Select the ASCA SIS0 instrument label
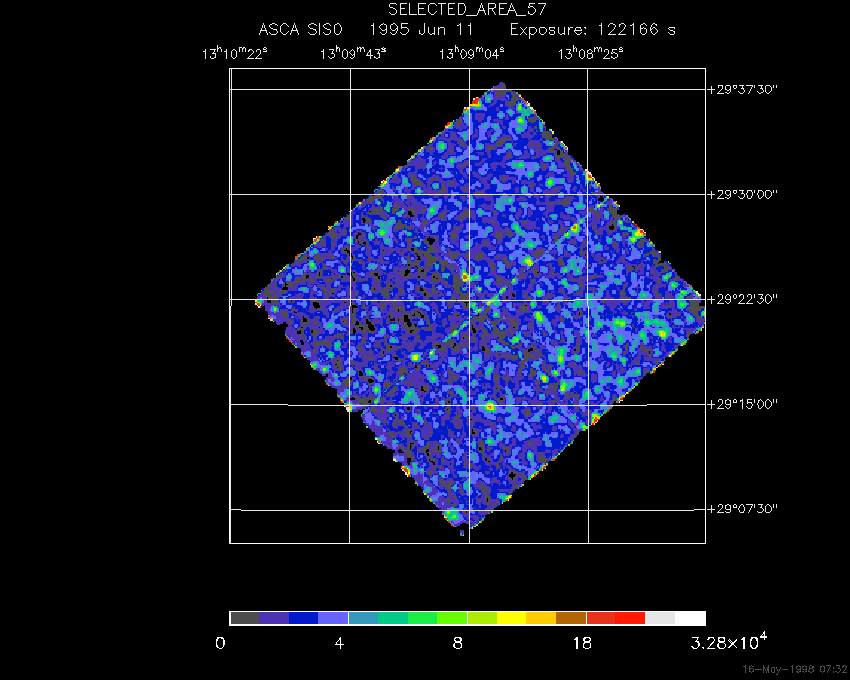850x680 pixels. point(301,30)
